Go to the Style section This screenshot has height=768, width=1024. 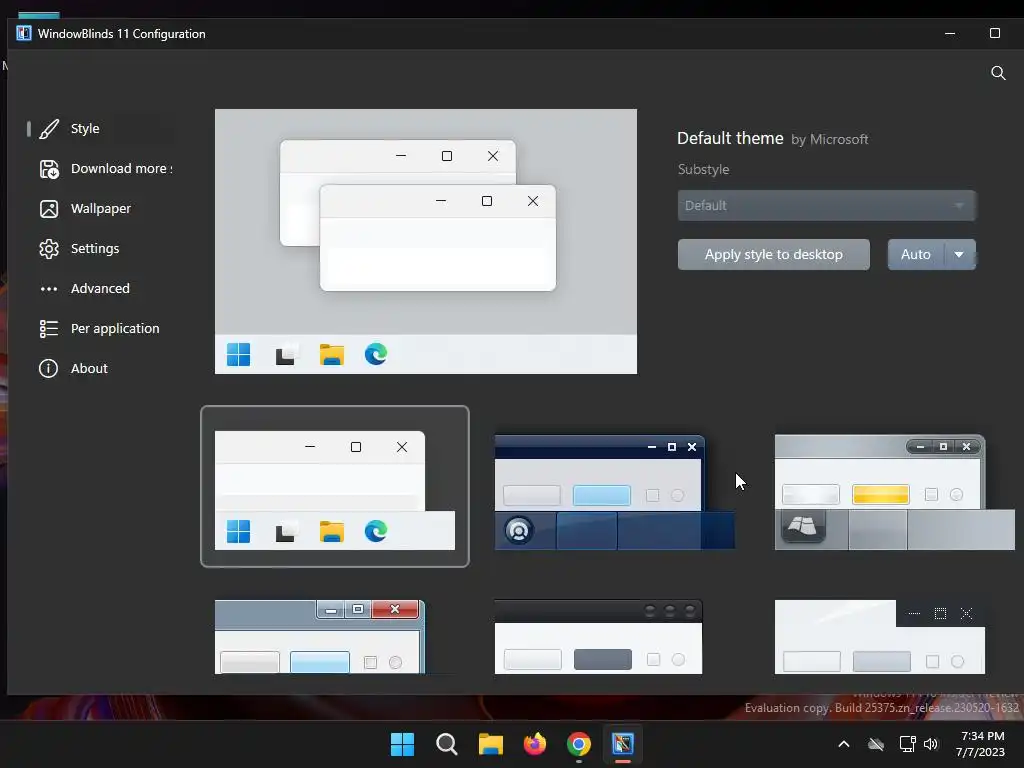click(85, 129)
